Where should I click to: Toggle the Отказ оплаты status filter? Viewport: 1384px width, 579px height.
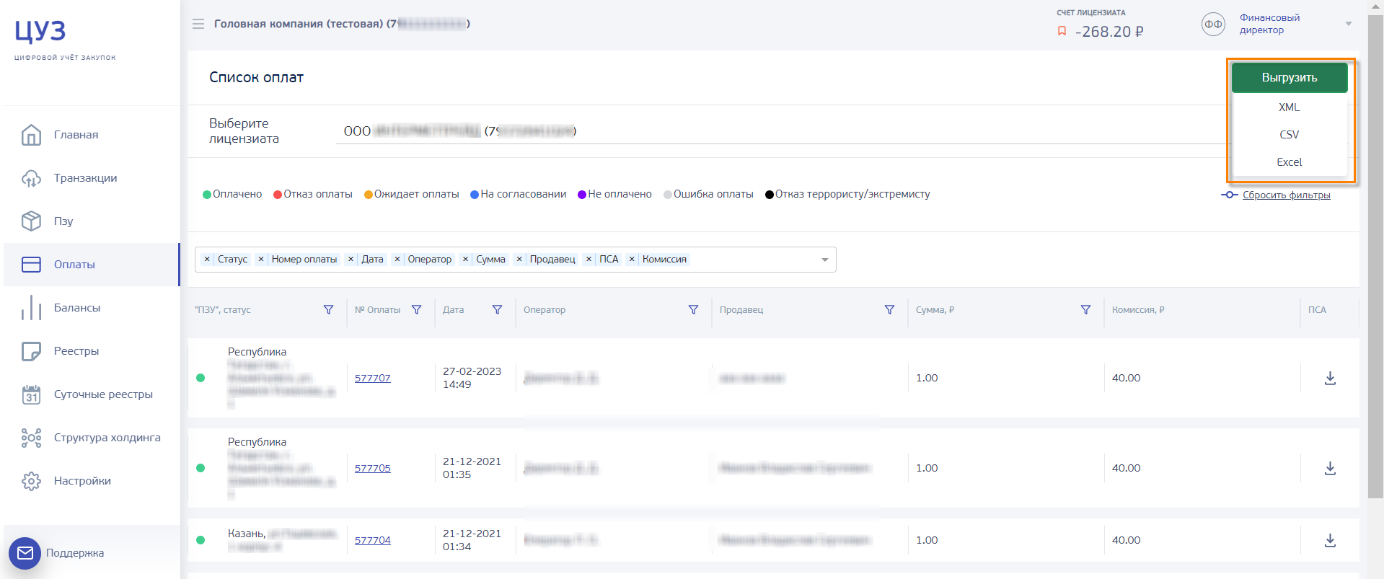[x=312, y=194]
